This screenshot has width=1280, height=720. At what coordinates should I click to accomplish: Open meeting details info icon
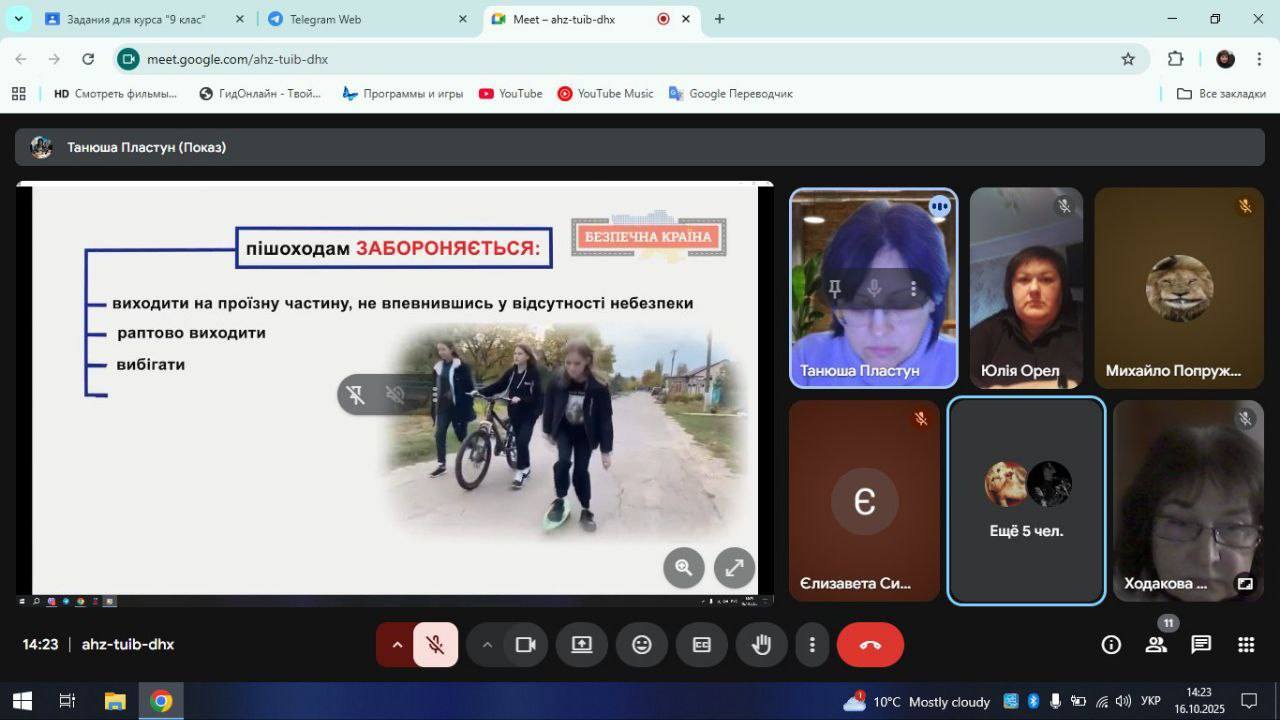tap(1111, 645)
